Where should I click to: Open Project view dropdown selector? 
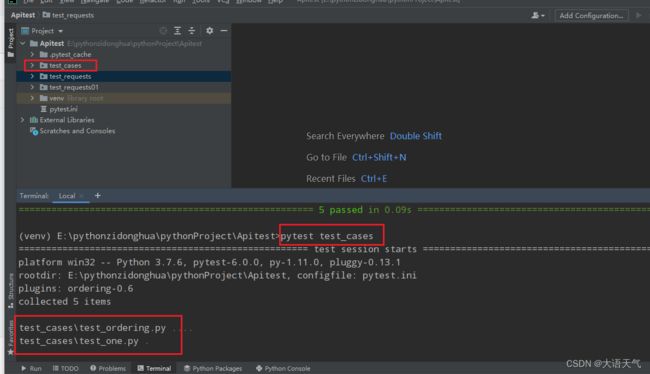(42, 31)
